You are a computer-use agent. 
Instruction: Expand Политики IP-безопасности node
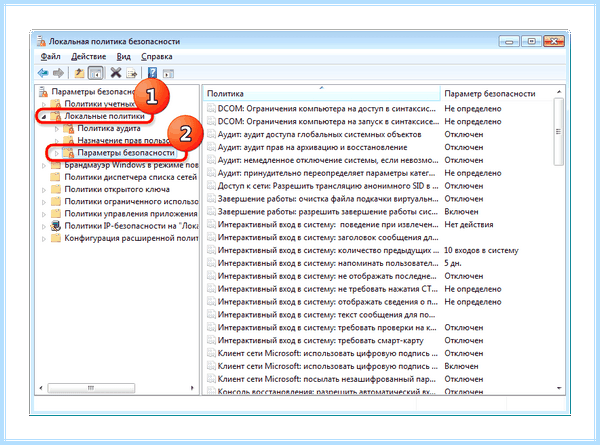coord(44,226)
